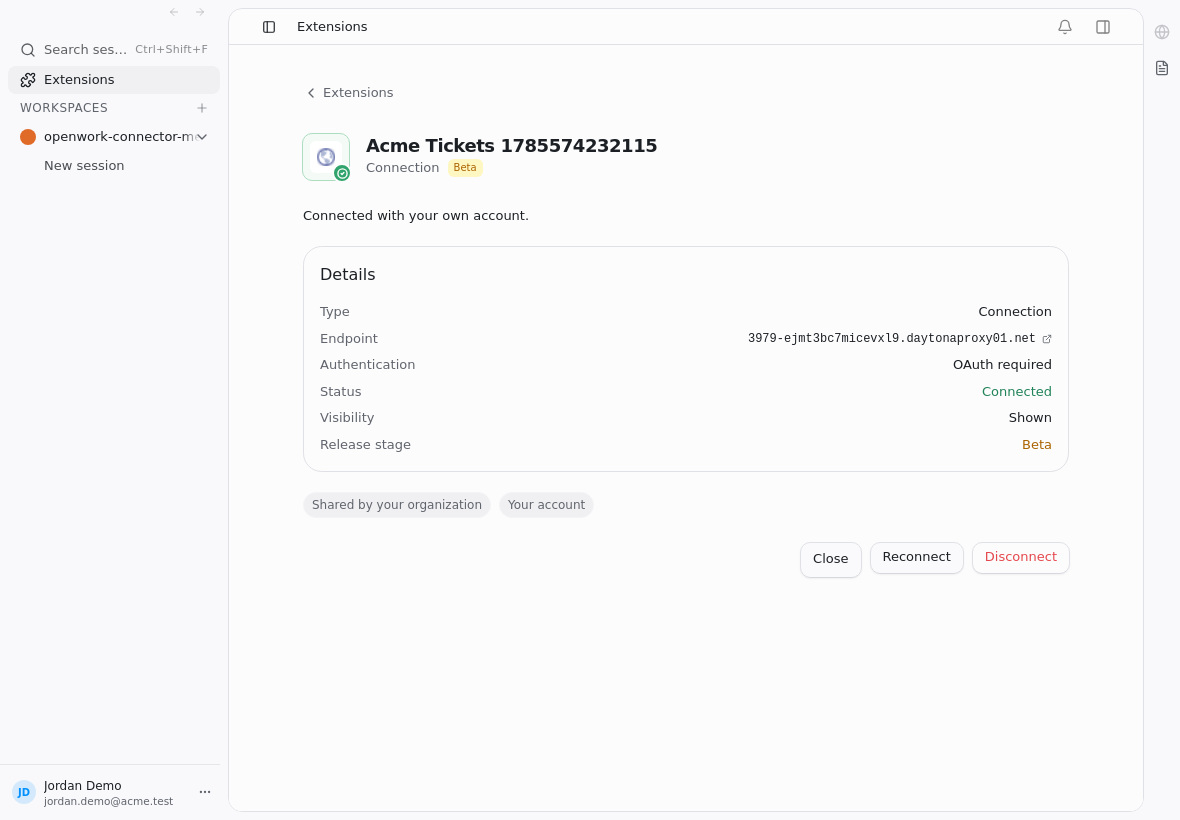Click the Search sessions field
1180x820 pixels.
[114, 50]
